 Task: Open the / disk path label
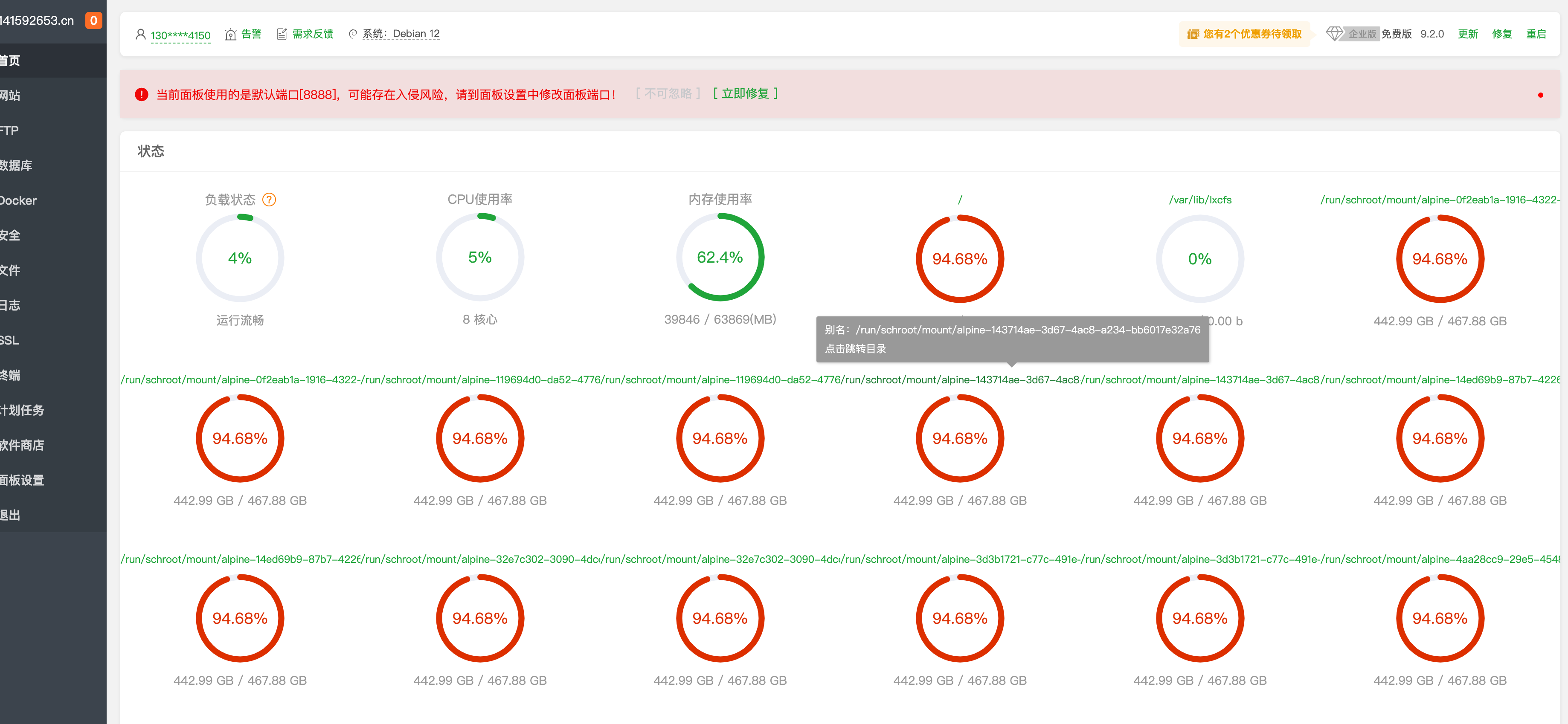(960, 200)
